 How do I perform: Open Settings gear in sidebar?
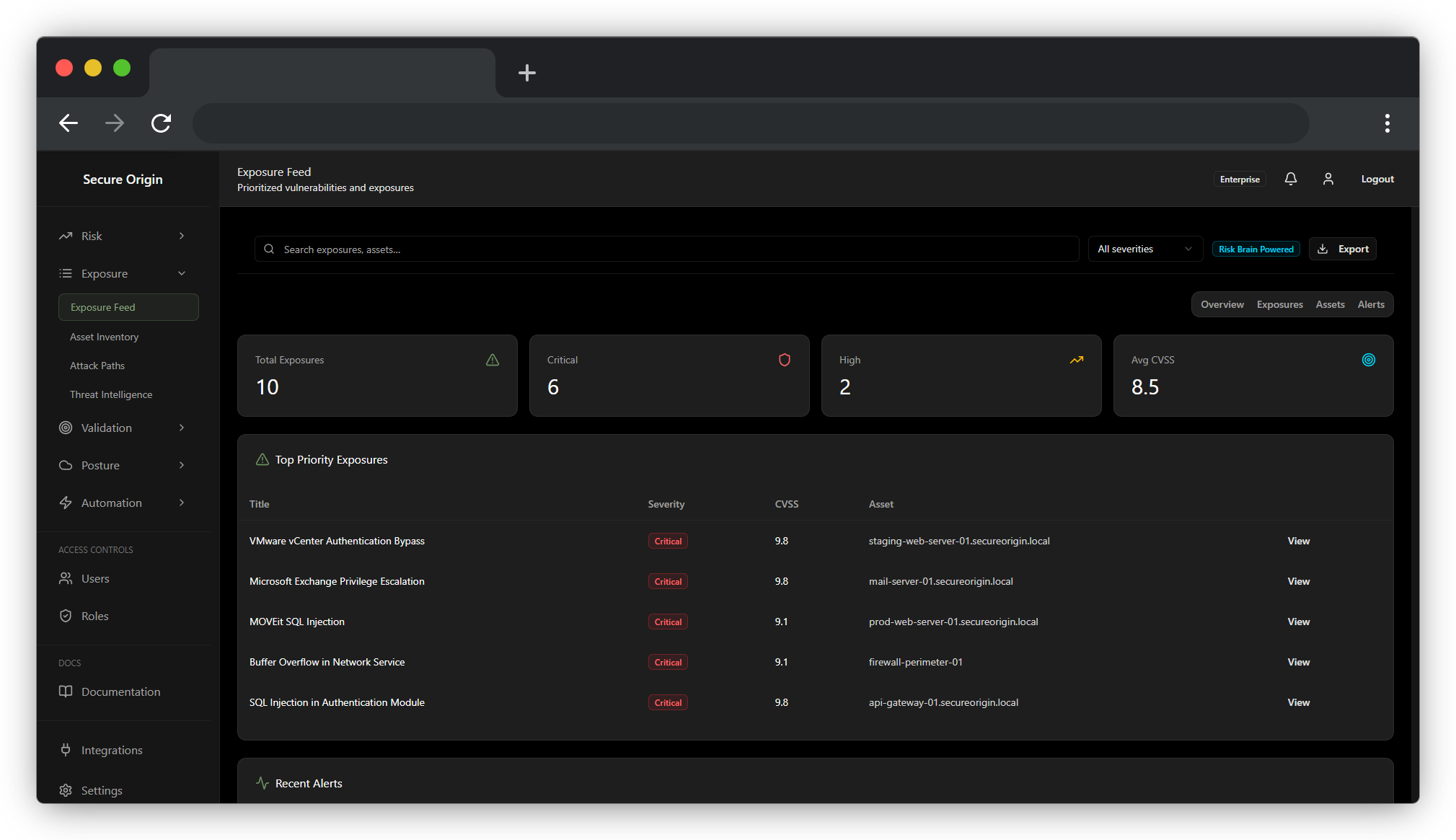66,790
